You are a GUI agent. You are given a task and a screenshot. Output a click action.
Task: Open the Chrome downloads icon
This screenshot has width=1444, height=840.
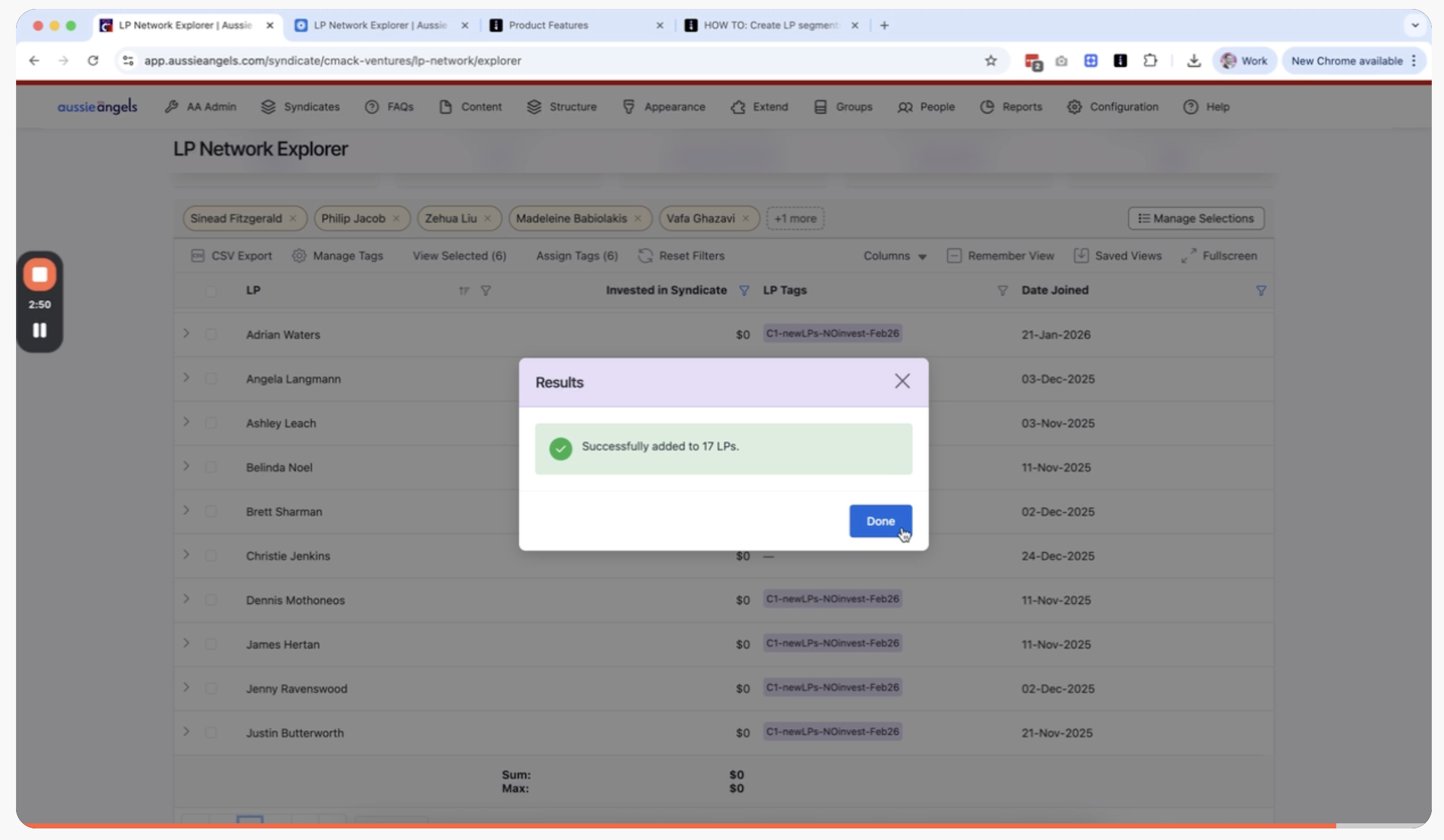coord(1193,60)
